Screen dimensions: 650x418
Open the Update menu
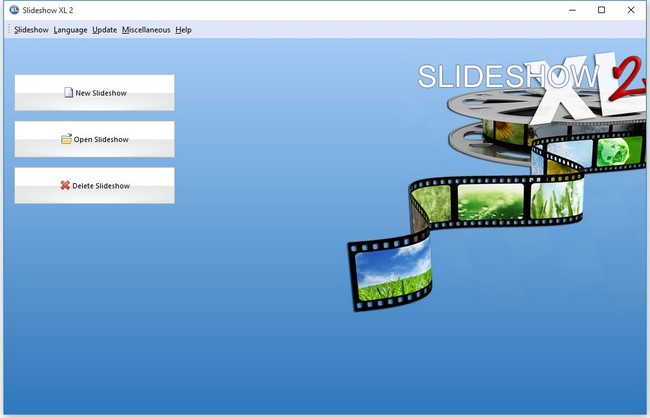pyautogui.click(x=104, y=30)
